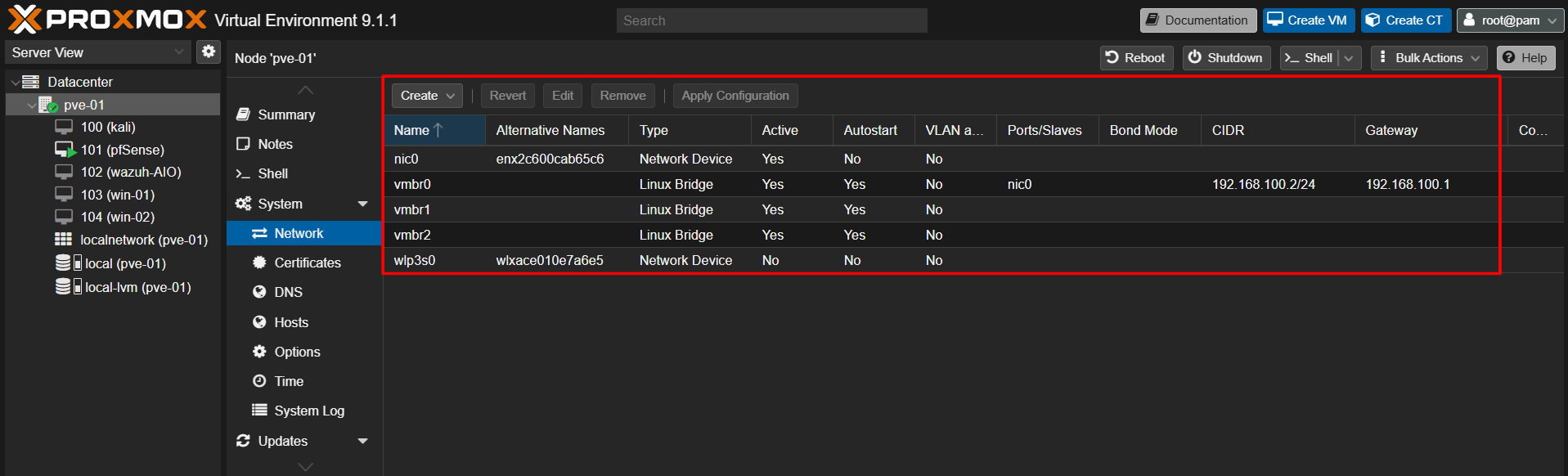Click the Apply Configuration button
This screenshot has height=476, width=1568.
pyautogui.click(x=735, y=96)
